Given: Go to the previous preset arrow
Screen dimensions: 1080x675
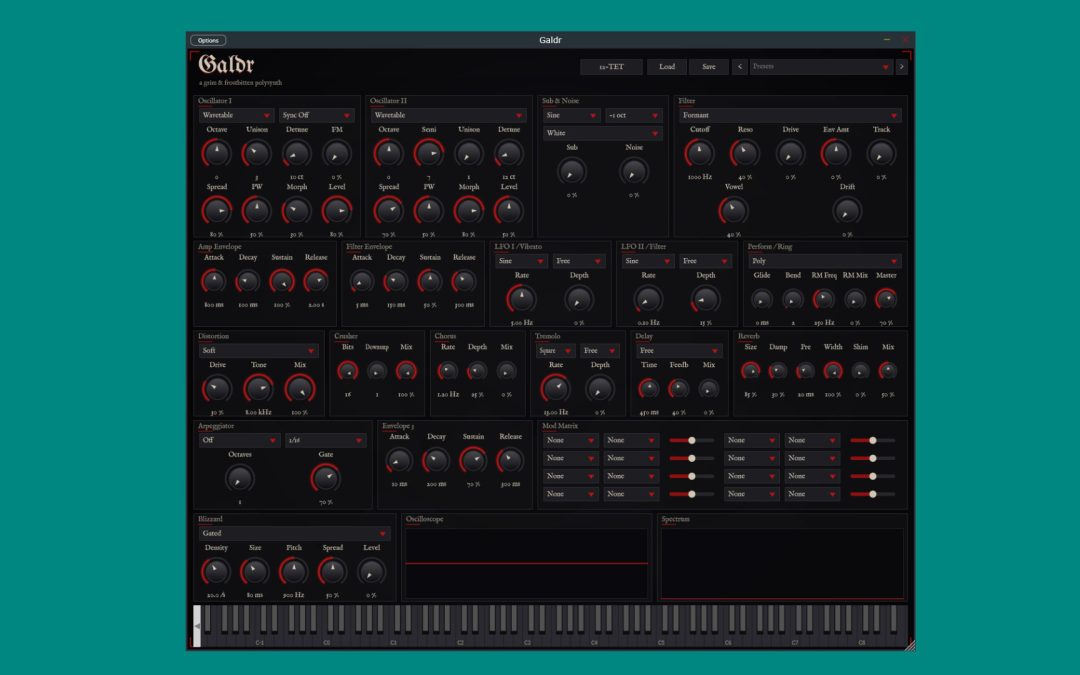Looking at the screenshot, I should point(740,67).
